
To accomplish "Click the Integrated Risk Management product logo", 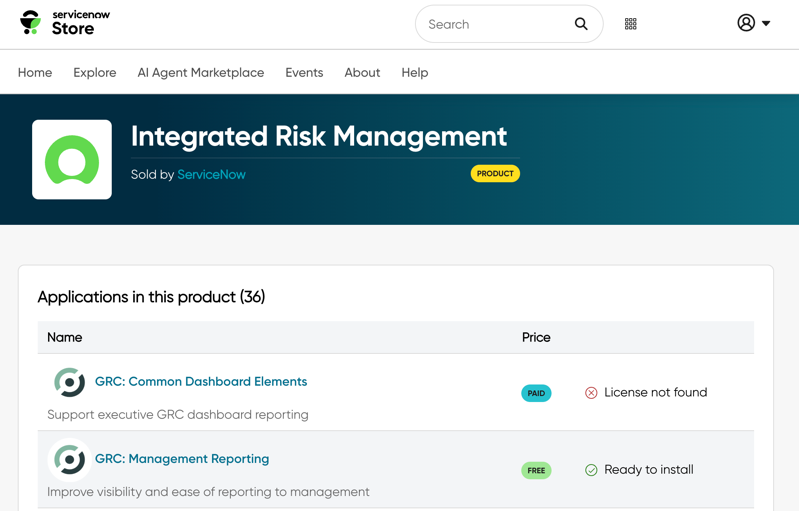I will (x=72, y=159).
